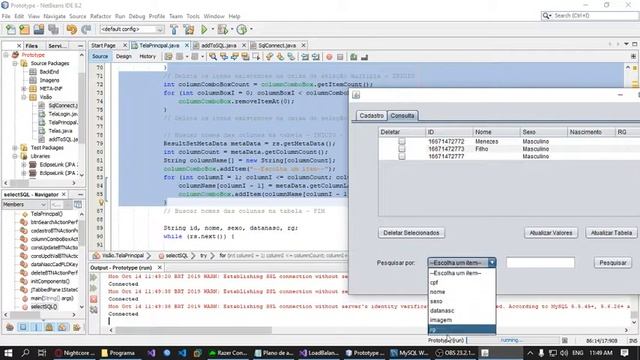
Task: Select nome from the dropdown list
Action: [462, 292]
